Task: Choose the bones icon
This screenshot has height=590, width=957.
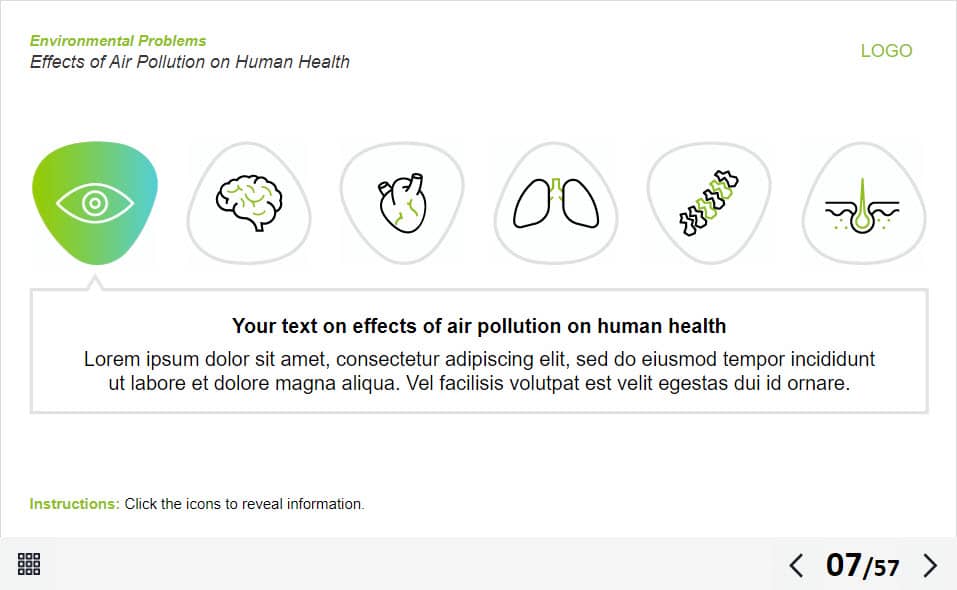Action: pos(709,203)
